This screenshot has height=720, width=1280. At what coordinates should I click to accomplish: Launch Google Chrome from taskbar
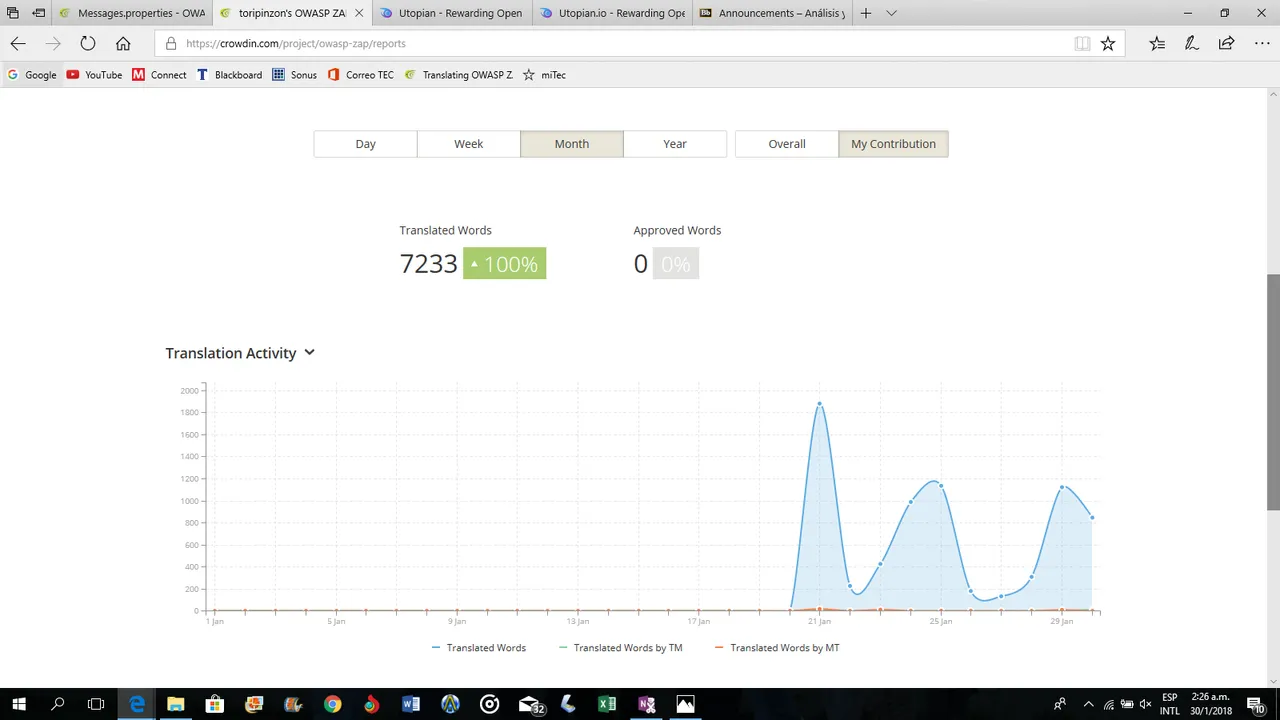coord(332,704)
